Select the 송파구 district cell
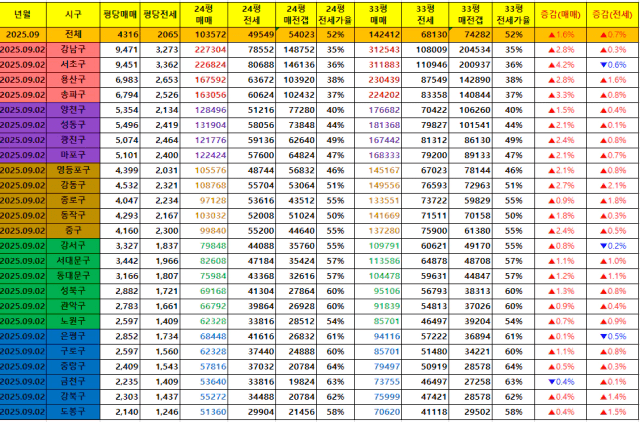Image resolution: width=640 pixels, height=422 pixels. click(73, 95)
